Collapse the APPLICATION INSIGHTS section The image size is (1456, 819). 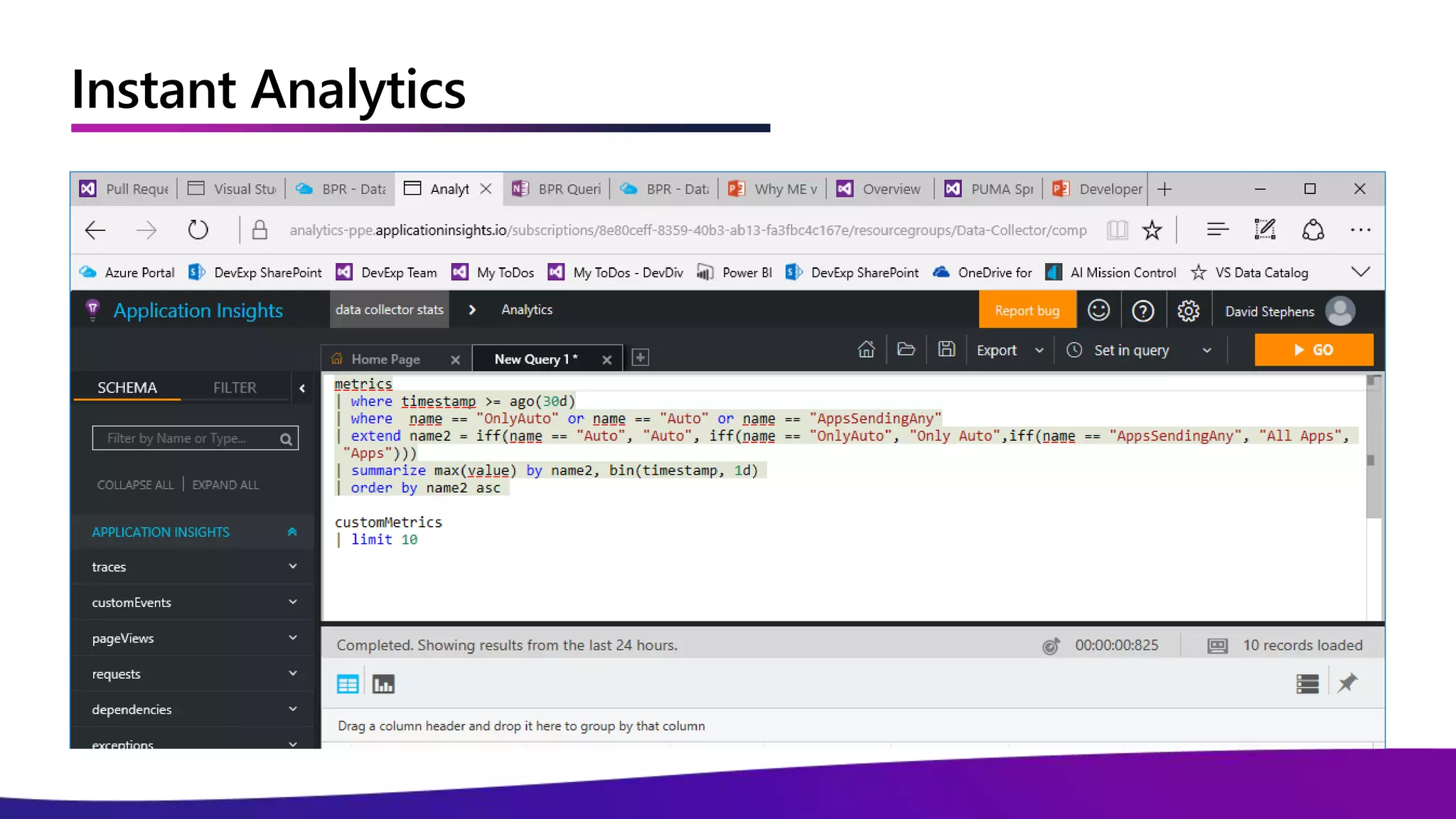[291, 532]
